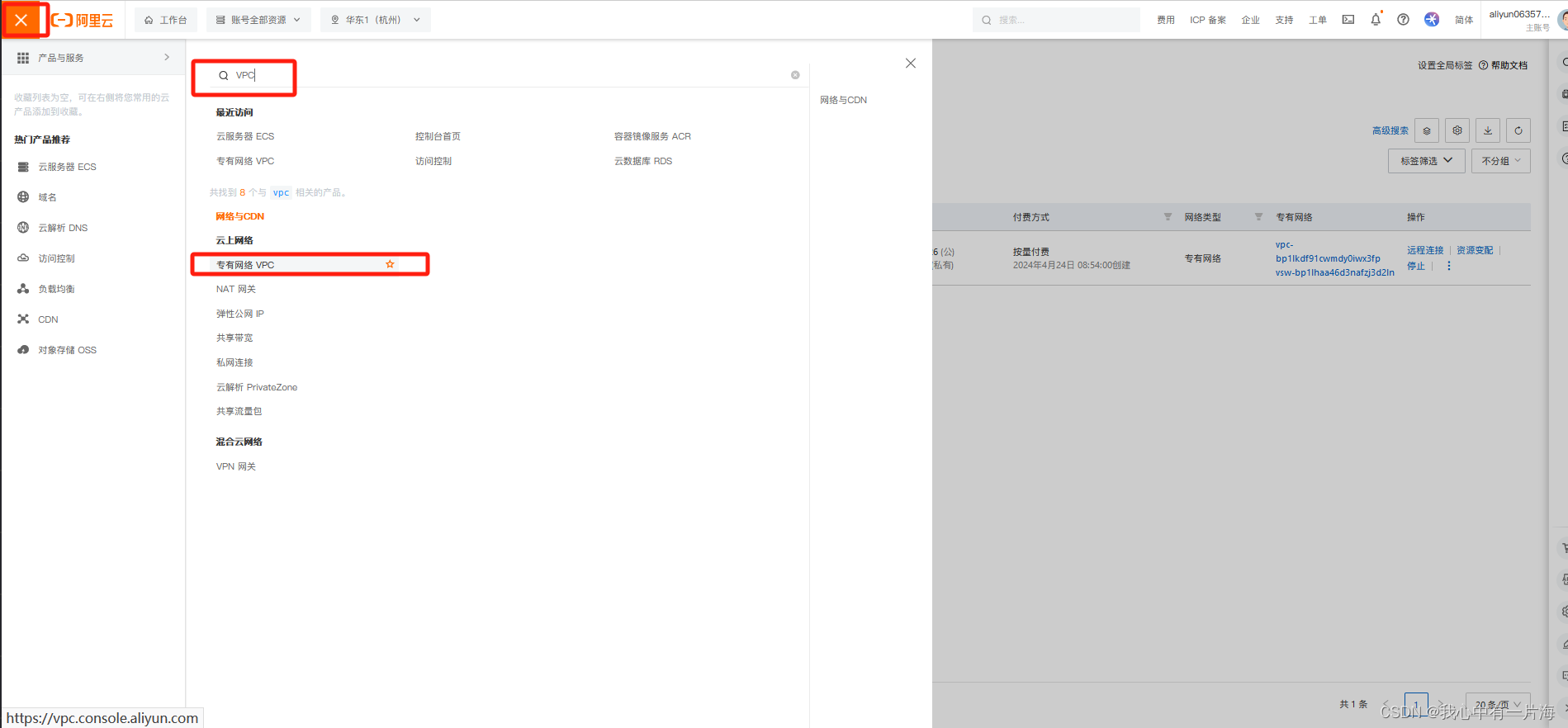The height and width of the screenshot is (728, 1568).
Task: Click 高级搜索 advanced search
Action: 1390,130
